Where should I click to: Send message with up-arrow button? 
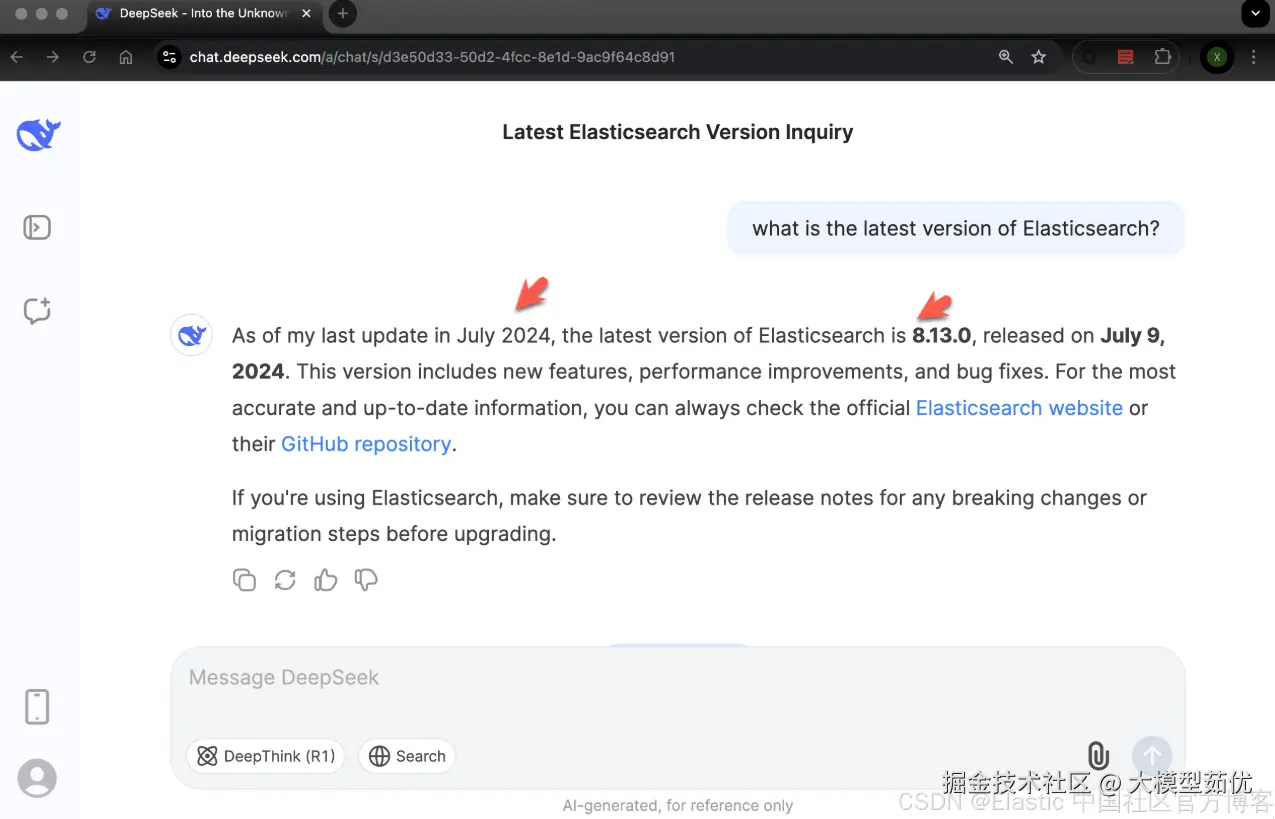pyautogui.click(x=1152, y=756)
